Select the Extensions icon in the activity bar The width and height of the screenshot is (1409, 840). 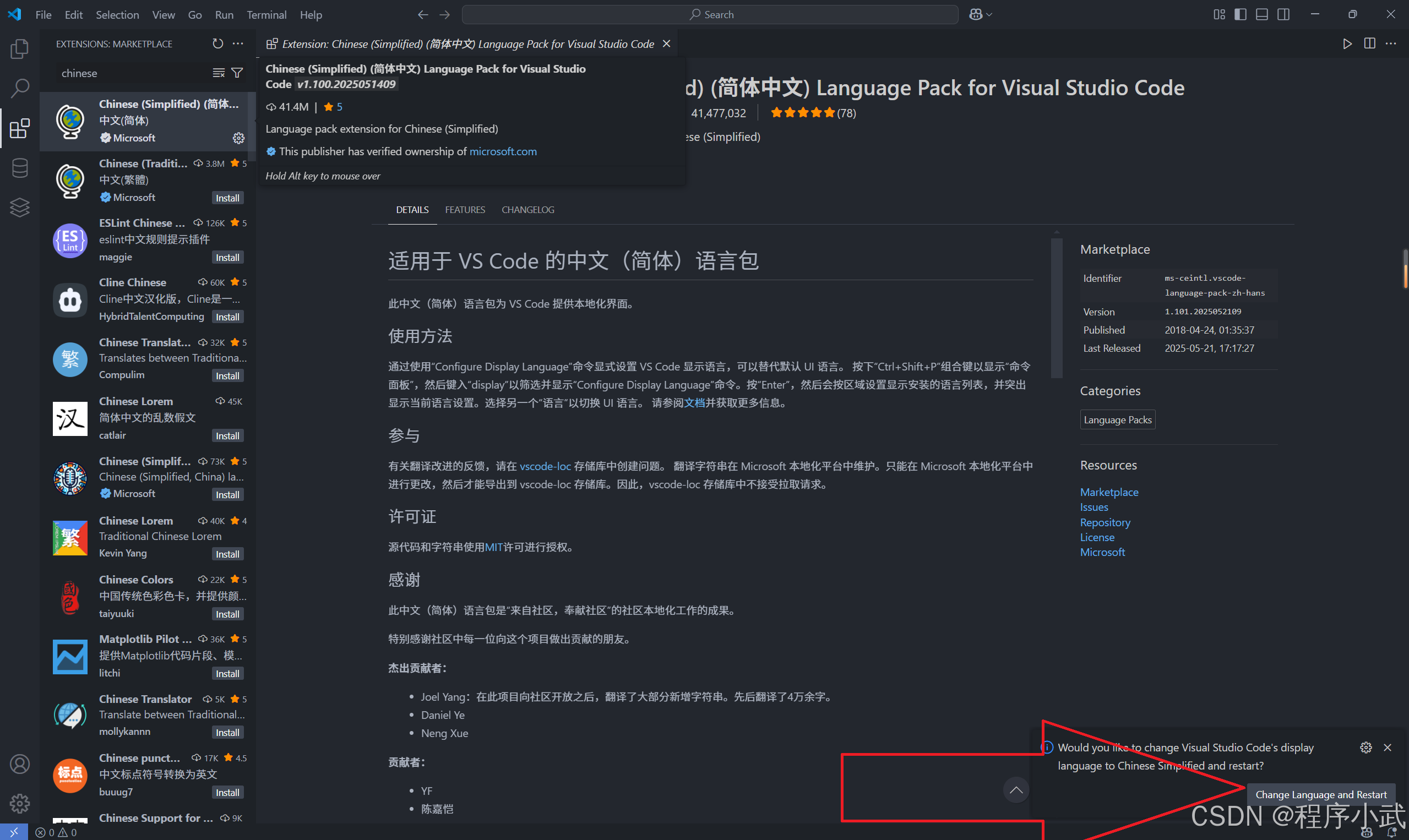pos(19,128)
